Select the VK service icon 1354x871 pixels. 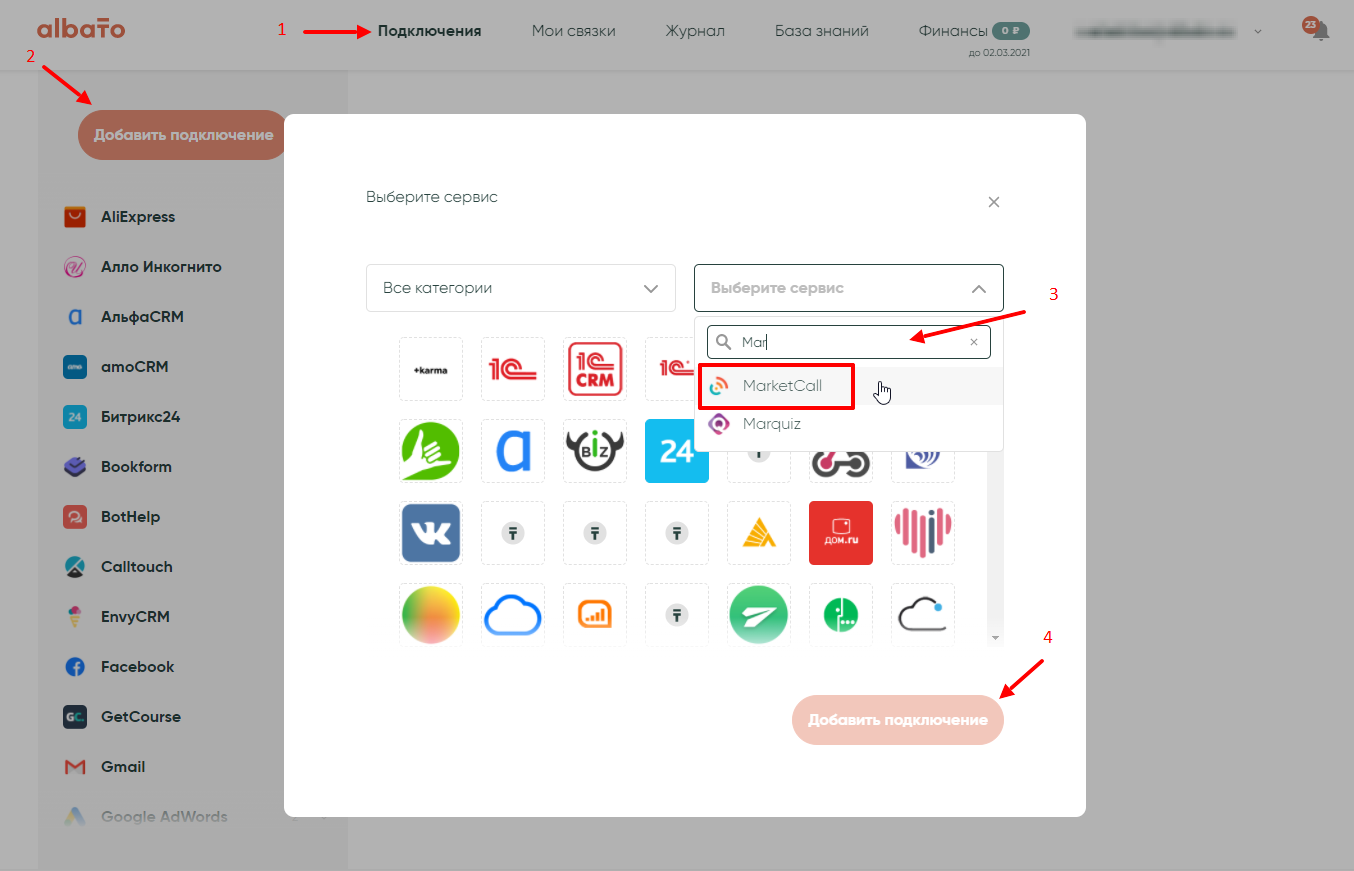431,533
